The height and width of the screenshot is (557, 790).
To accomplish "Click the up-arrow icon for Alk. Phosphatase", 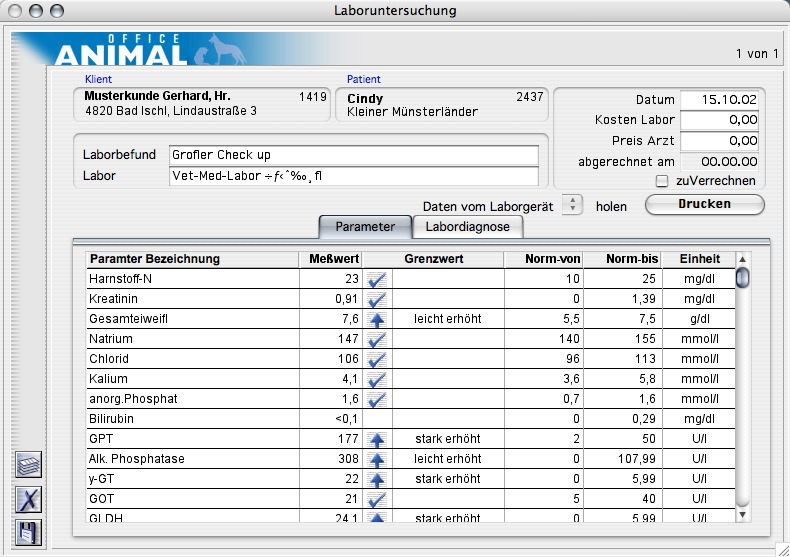I will [377, 459].
